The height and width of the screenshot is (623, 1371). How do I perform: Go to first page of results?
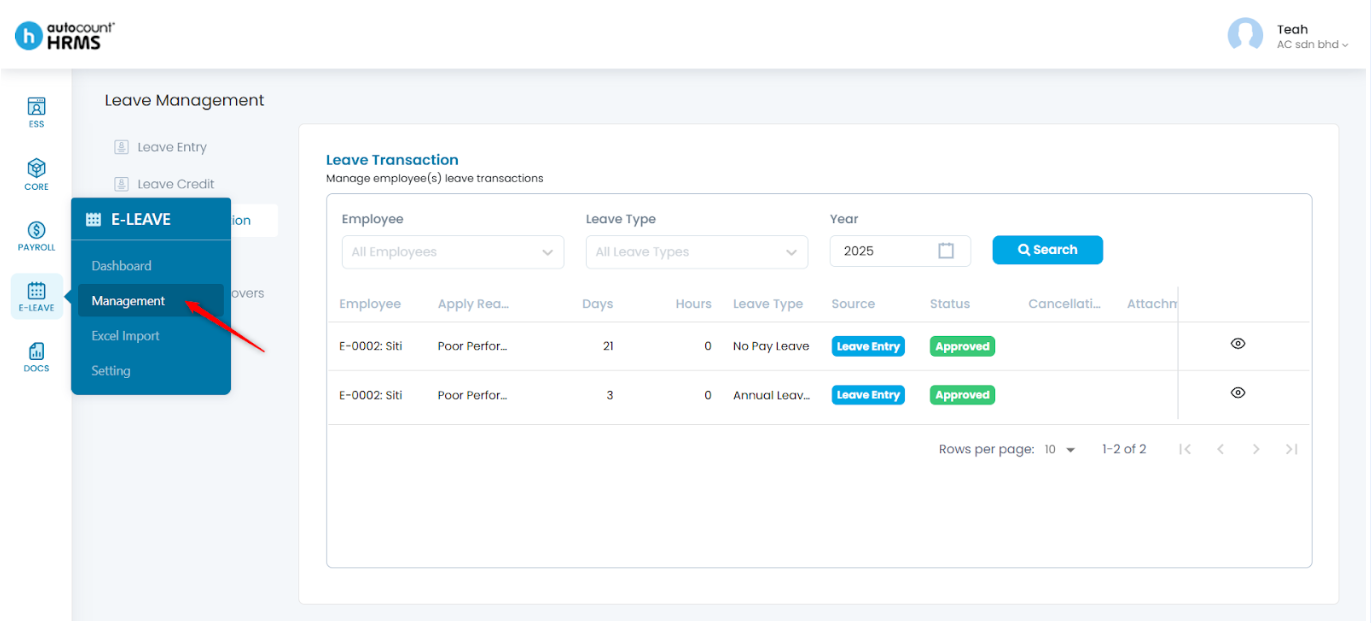click(x=1185, y=450)
